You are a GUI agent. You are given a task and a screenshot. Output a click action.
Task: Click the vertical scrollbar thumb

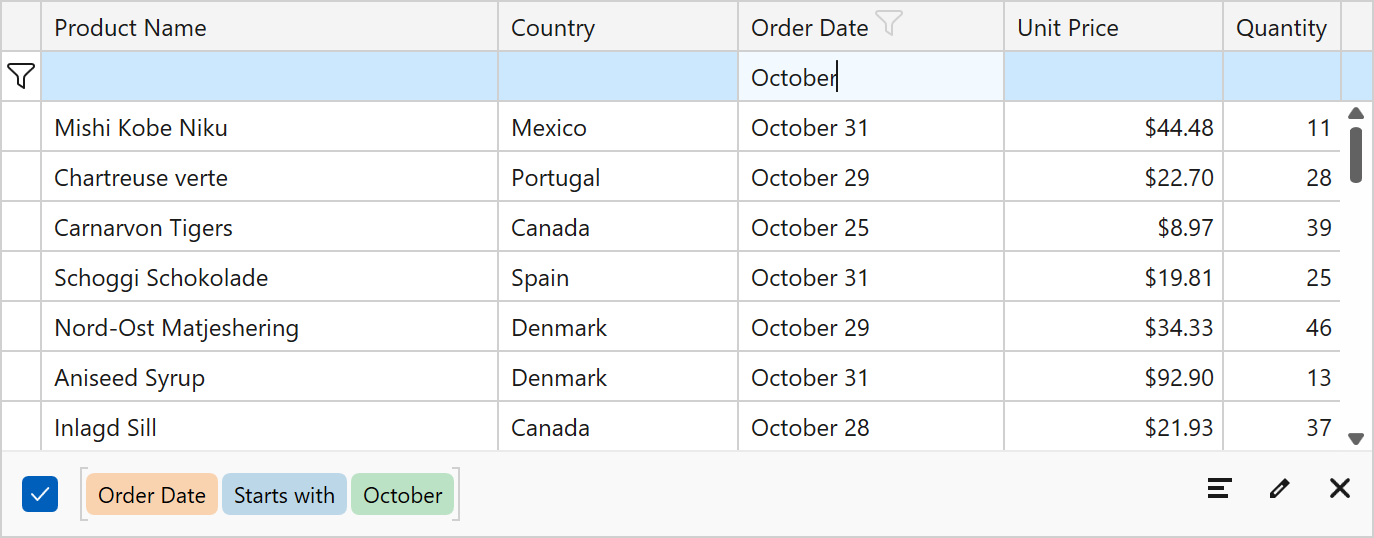(x=1356, y=154)
